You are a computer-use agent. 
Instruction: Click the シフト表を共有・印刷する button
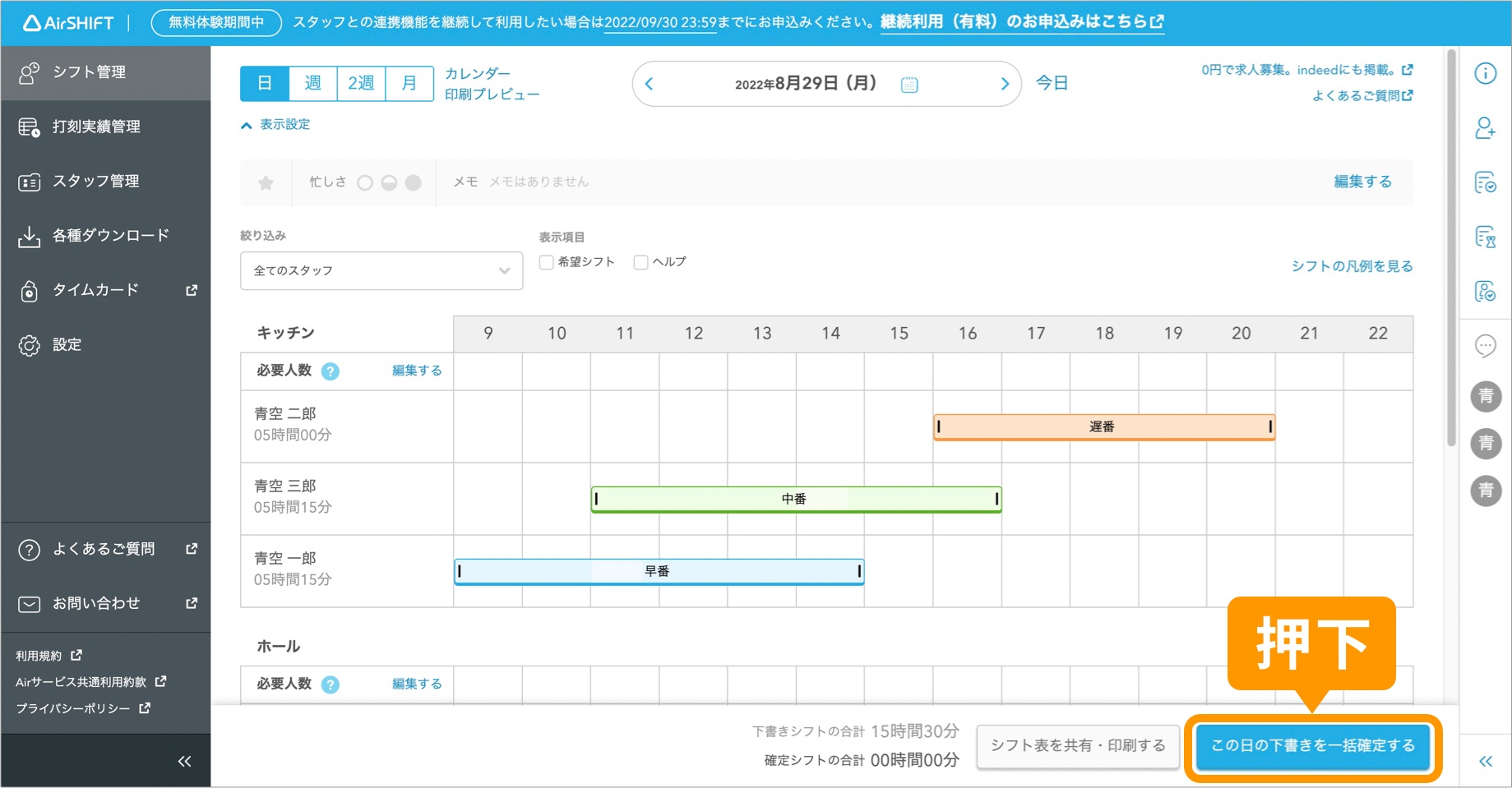1078,745
